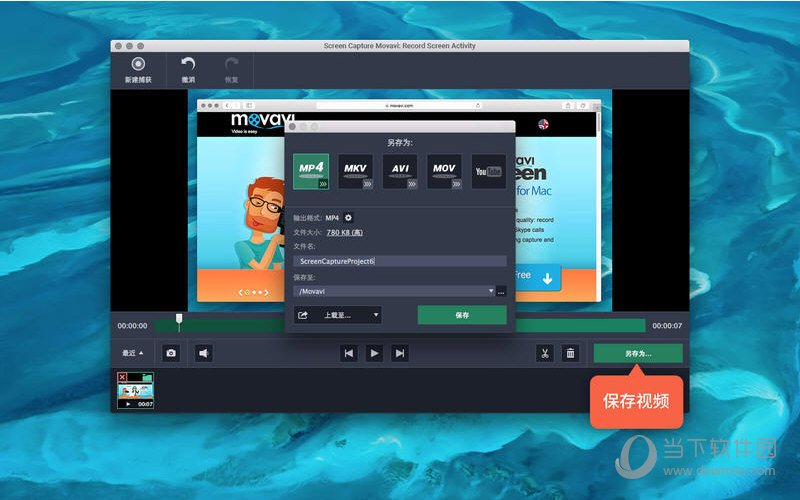
Task: Open the folder icon on recording thumbnail
Action: 147,378
